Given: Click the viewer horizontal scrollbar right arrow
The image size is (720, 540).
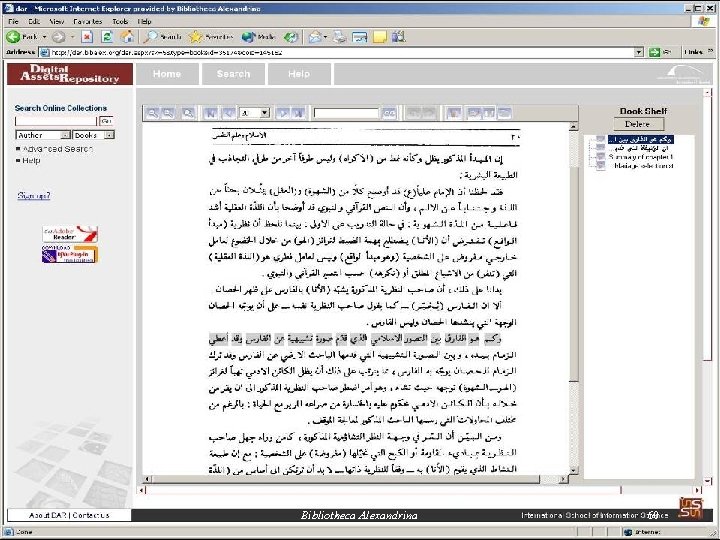Looking at the screenshot, I should [x=563, y=479].
